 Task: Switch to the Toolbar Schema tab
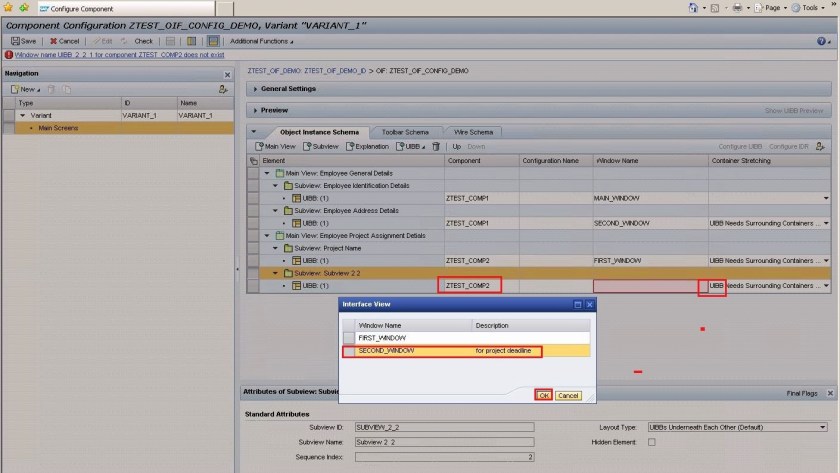[x=404, y=132]
